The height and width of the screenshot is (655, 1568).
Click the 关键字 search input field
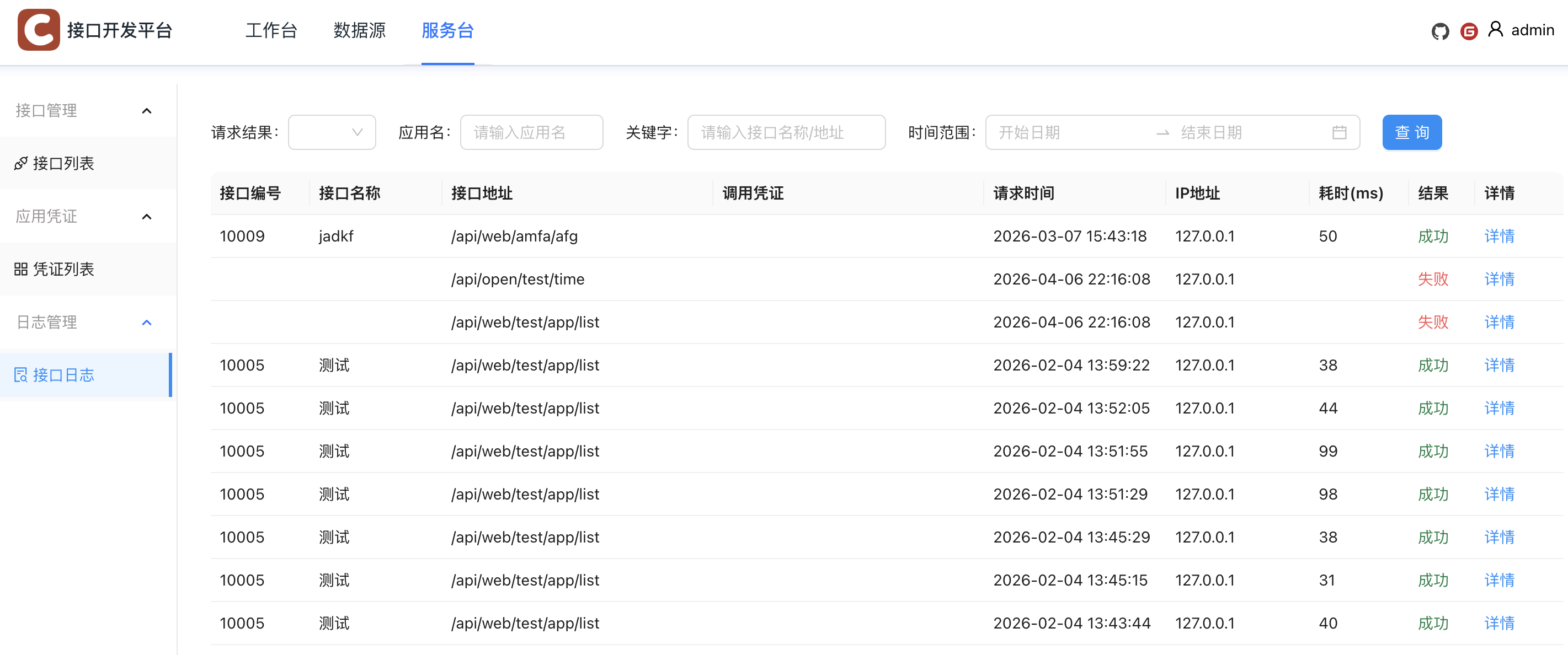coord(786,132)
